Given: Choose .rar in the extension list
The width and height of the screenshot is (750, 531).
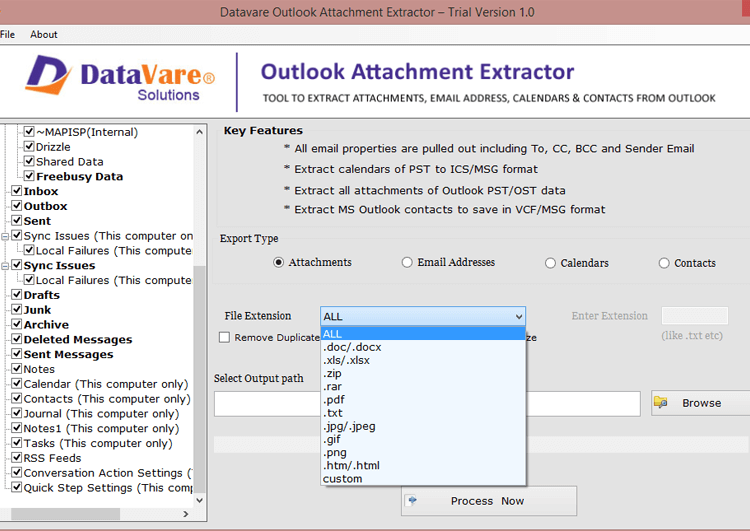Looking at the screenshot, I should pos(423,387).
